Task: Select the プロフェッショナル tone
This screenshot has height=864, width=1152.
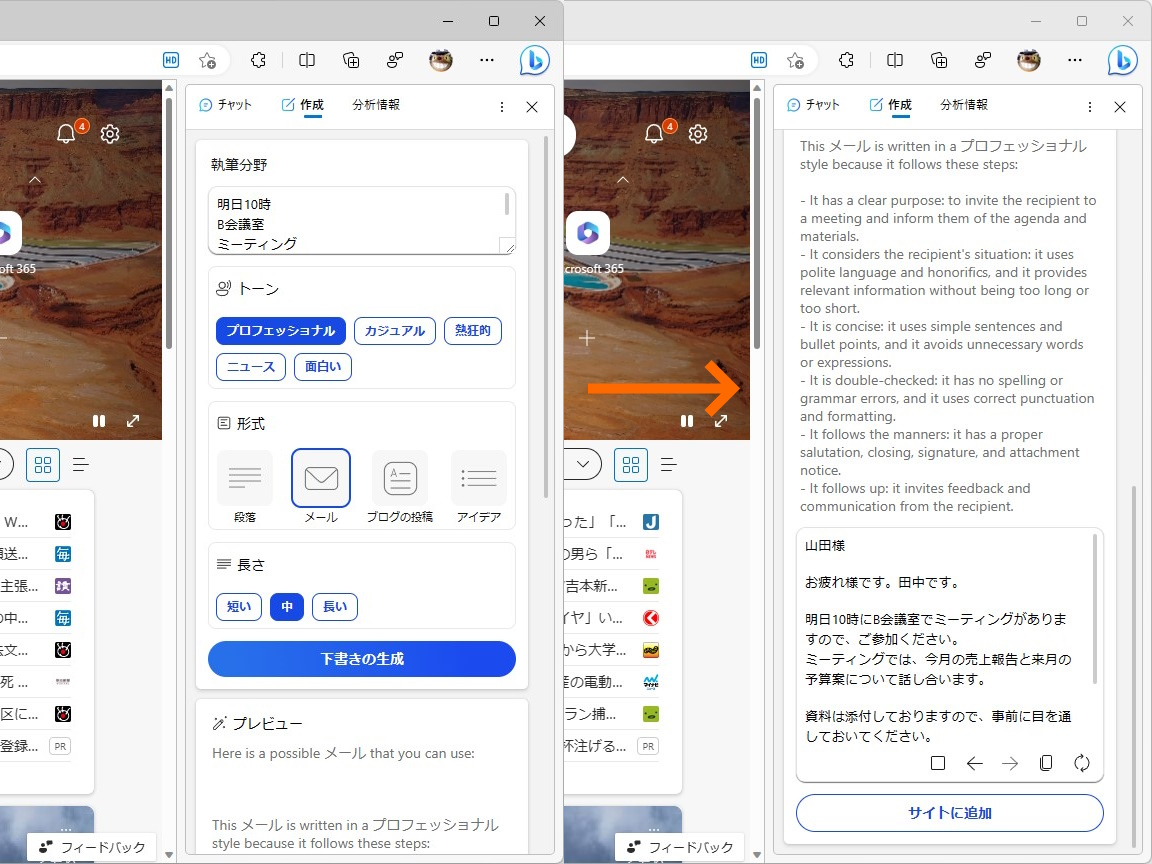Action: coord(280,330)
